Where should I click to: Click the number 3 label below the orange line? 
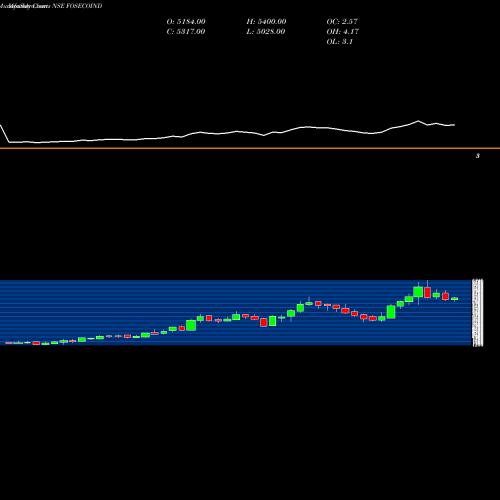point(478,156)
